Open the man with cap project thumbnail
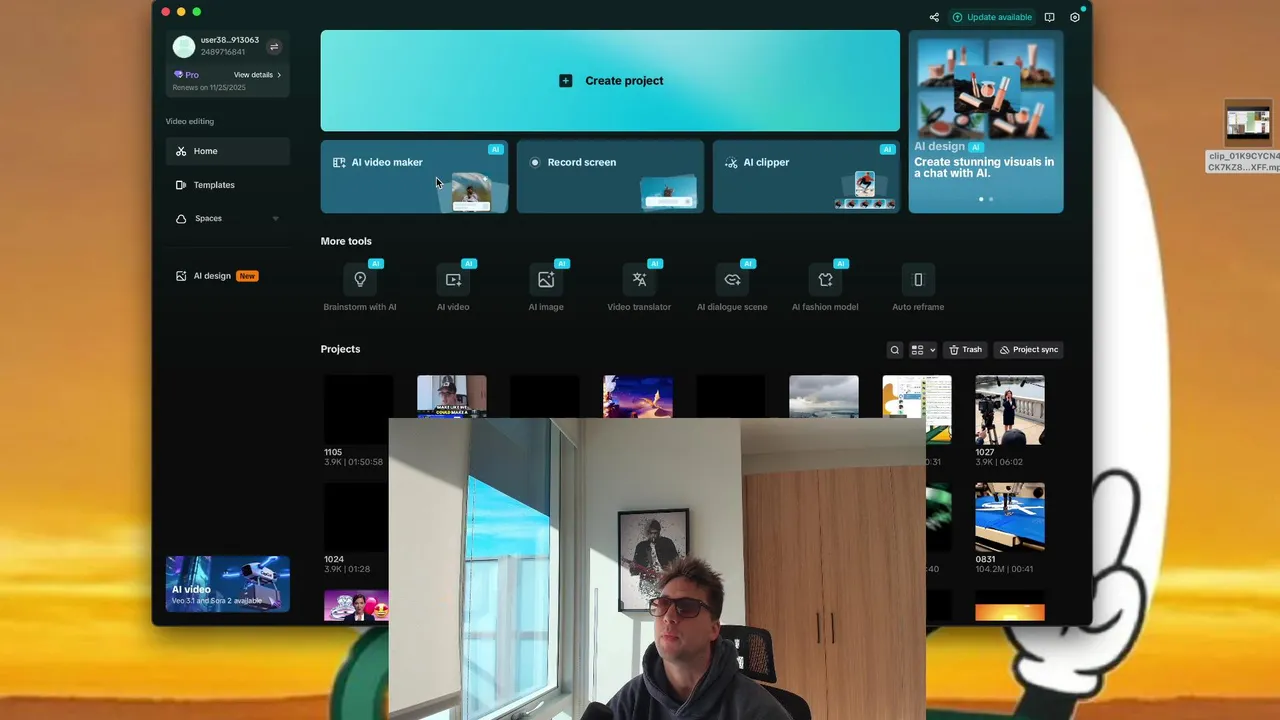 [x=452, y=396]
